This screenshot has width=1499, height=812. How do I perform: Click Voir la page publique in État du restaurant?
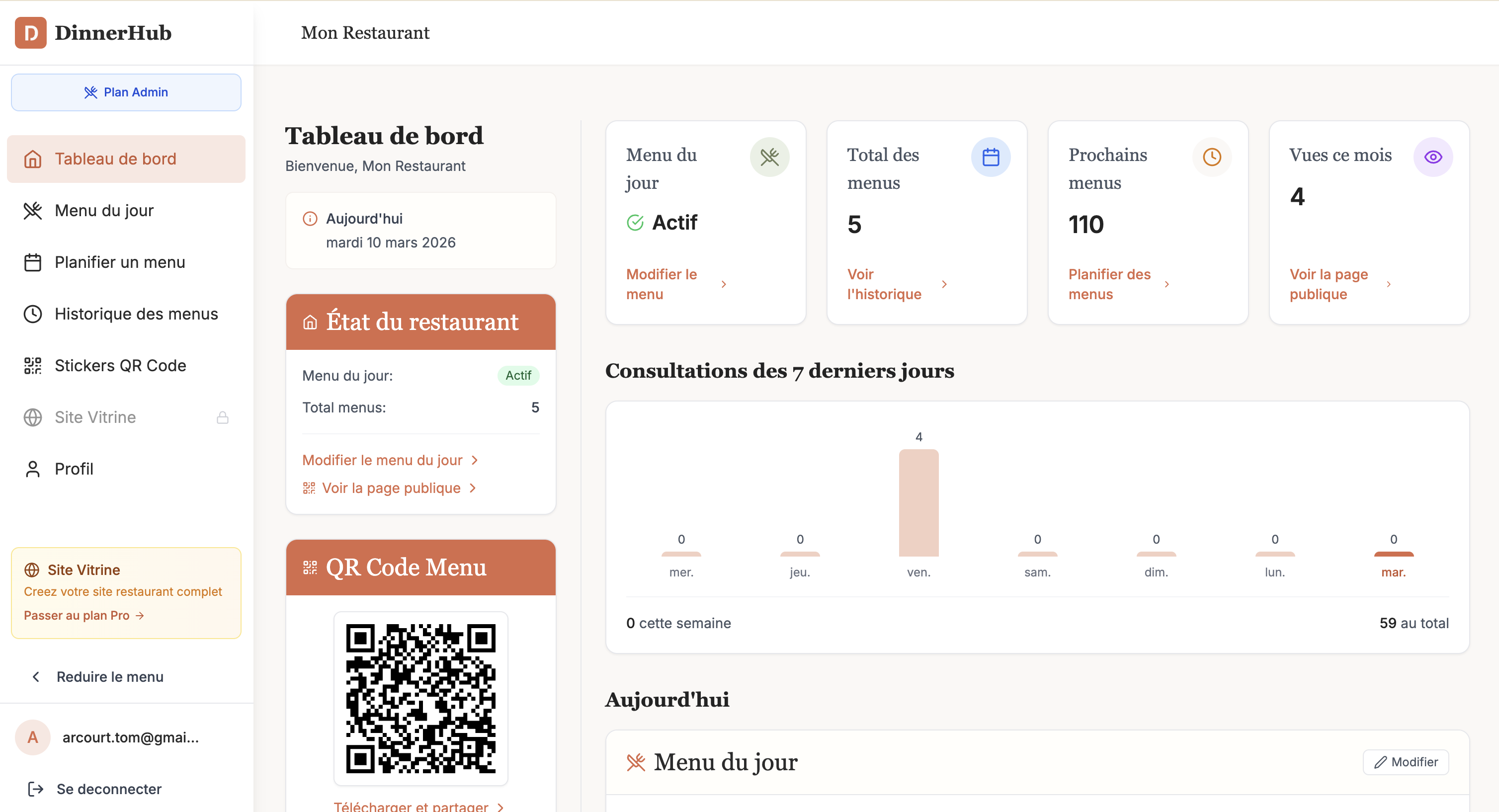[389, 488]
